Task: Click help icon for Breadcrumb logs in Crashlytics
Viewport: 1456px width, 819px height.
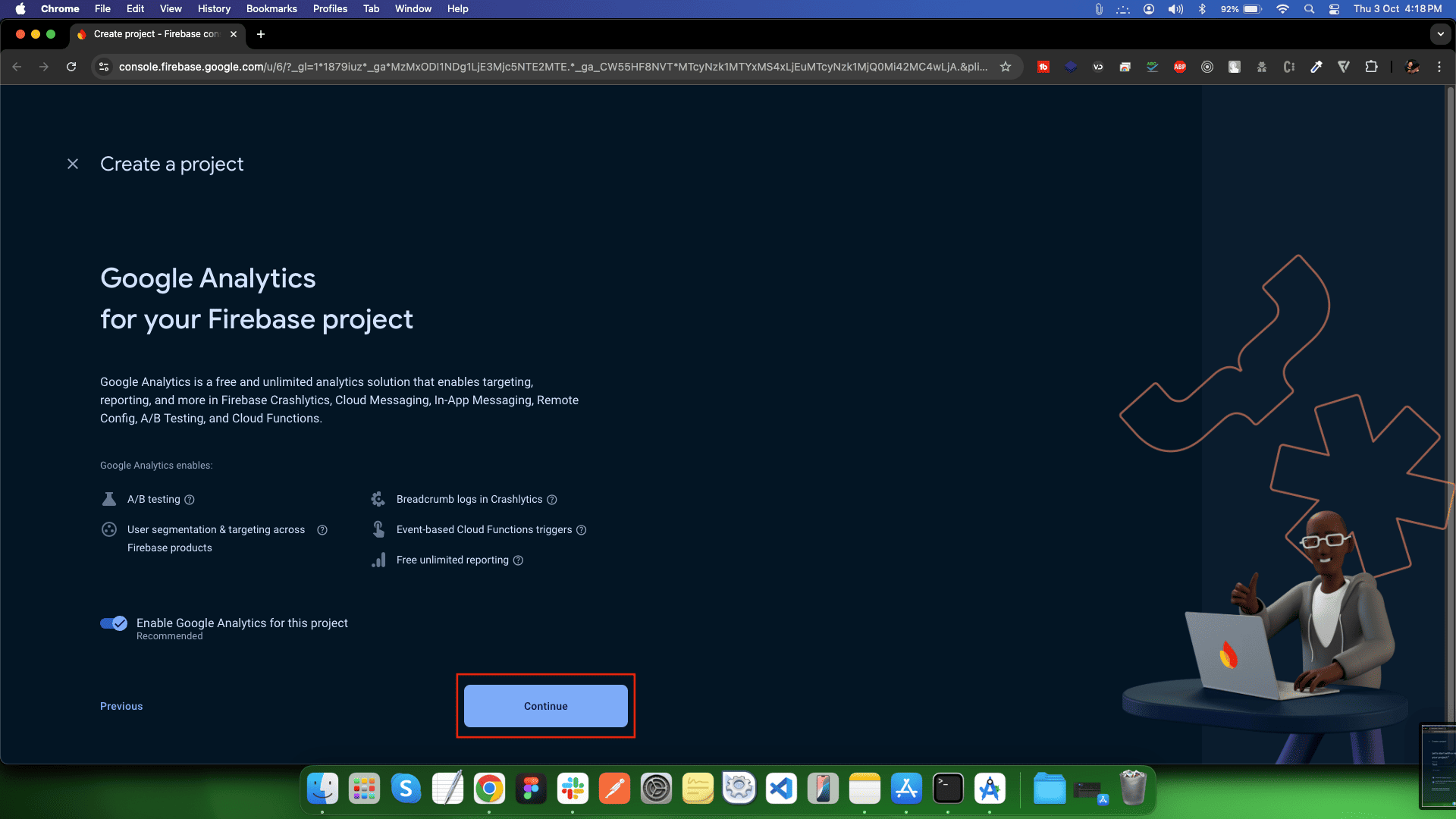Action: (x=552, y=500)
